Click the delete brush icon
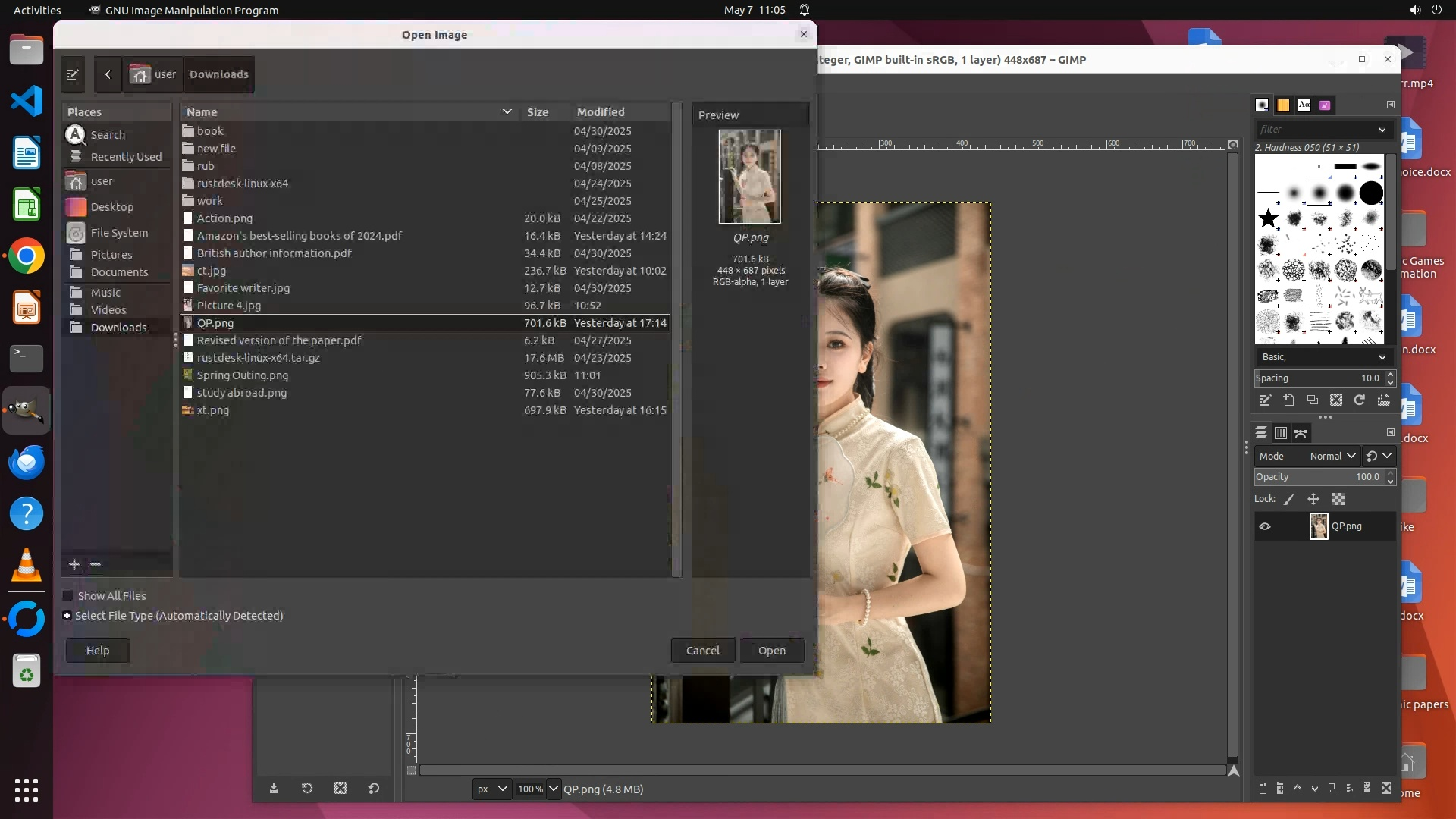Viewport: 1456px width, 819px height. coord(1336,400)
